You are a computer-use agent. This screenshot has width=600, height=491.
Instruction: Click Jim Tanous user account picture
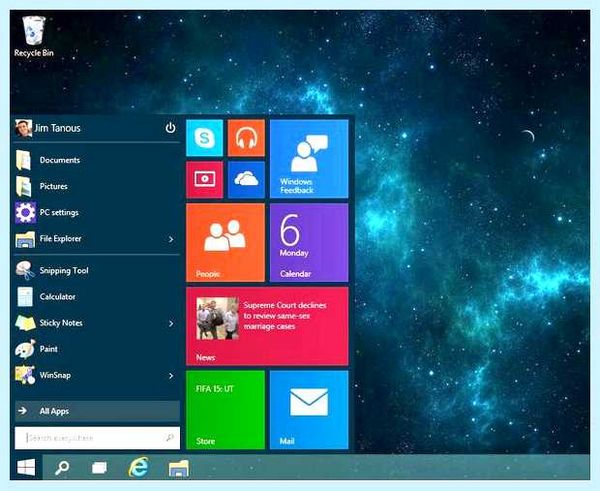tap(23, 128)
